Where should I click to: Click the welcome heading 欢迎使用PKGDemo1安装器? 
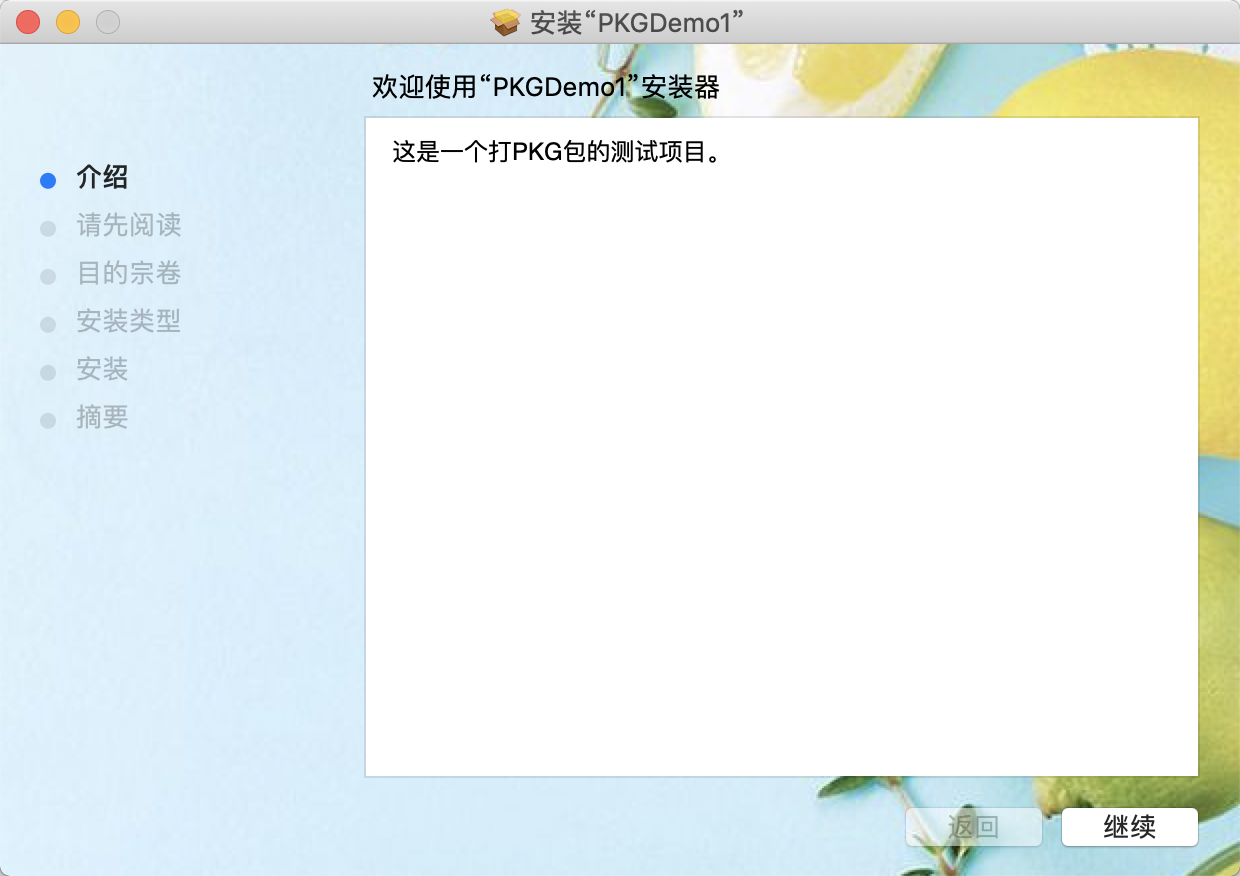point(545,85)
